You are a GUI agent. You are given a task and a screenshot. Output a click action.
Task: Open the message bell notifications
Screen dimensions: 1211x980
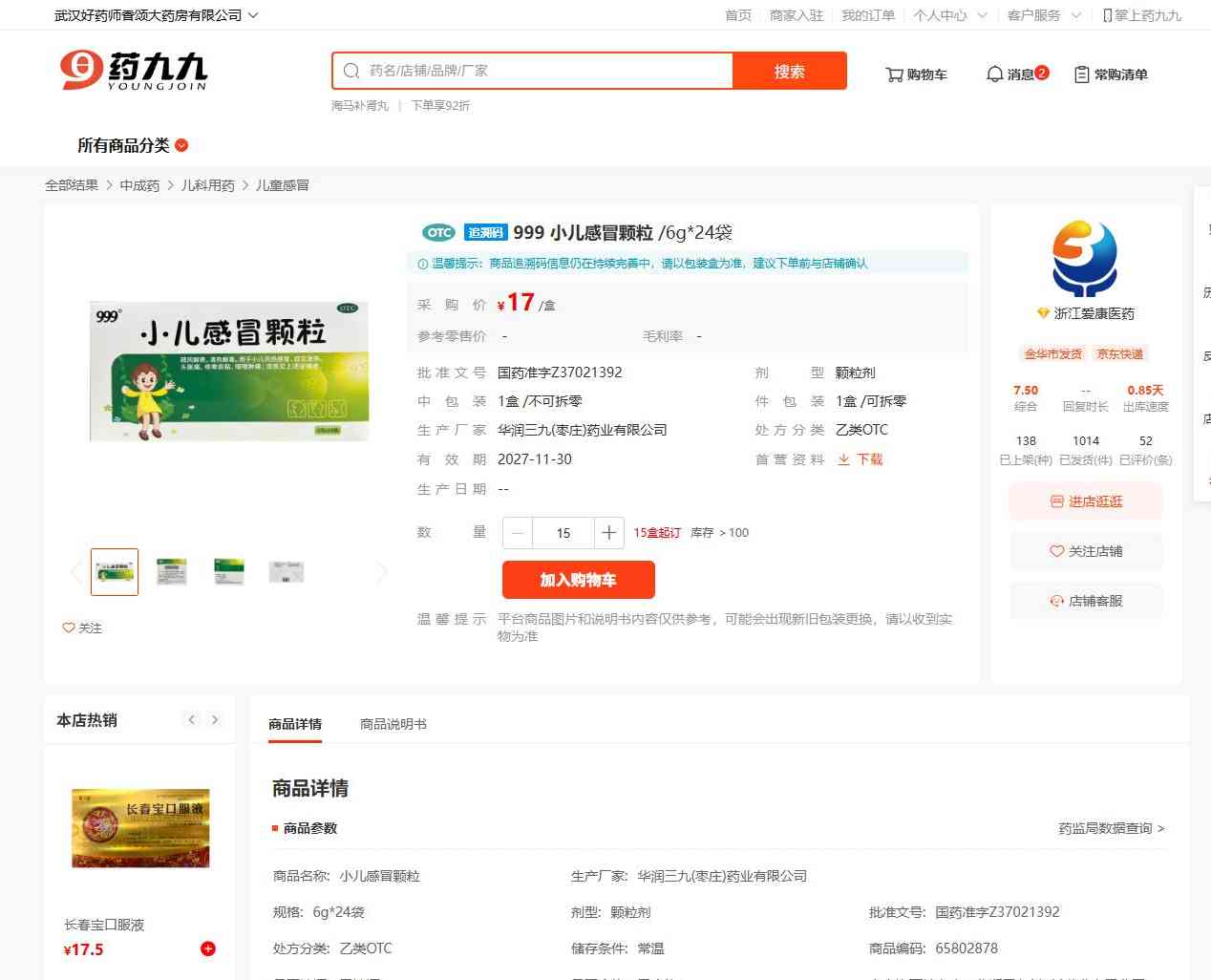[x=994, y=75]
